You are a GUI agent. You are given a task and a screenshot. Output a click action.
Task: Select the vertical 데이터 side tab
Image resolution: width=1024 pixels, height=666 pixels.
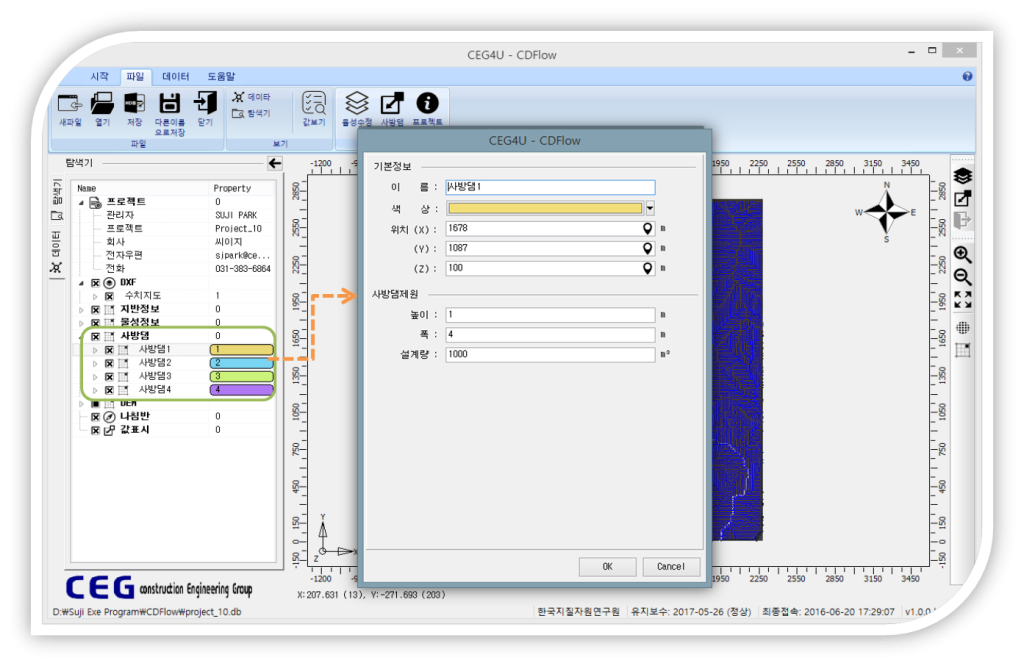(57, 251)
